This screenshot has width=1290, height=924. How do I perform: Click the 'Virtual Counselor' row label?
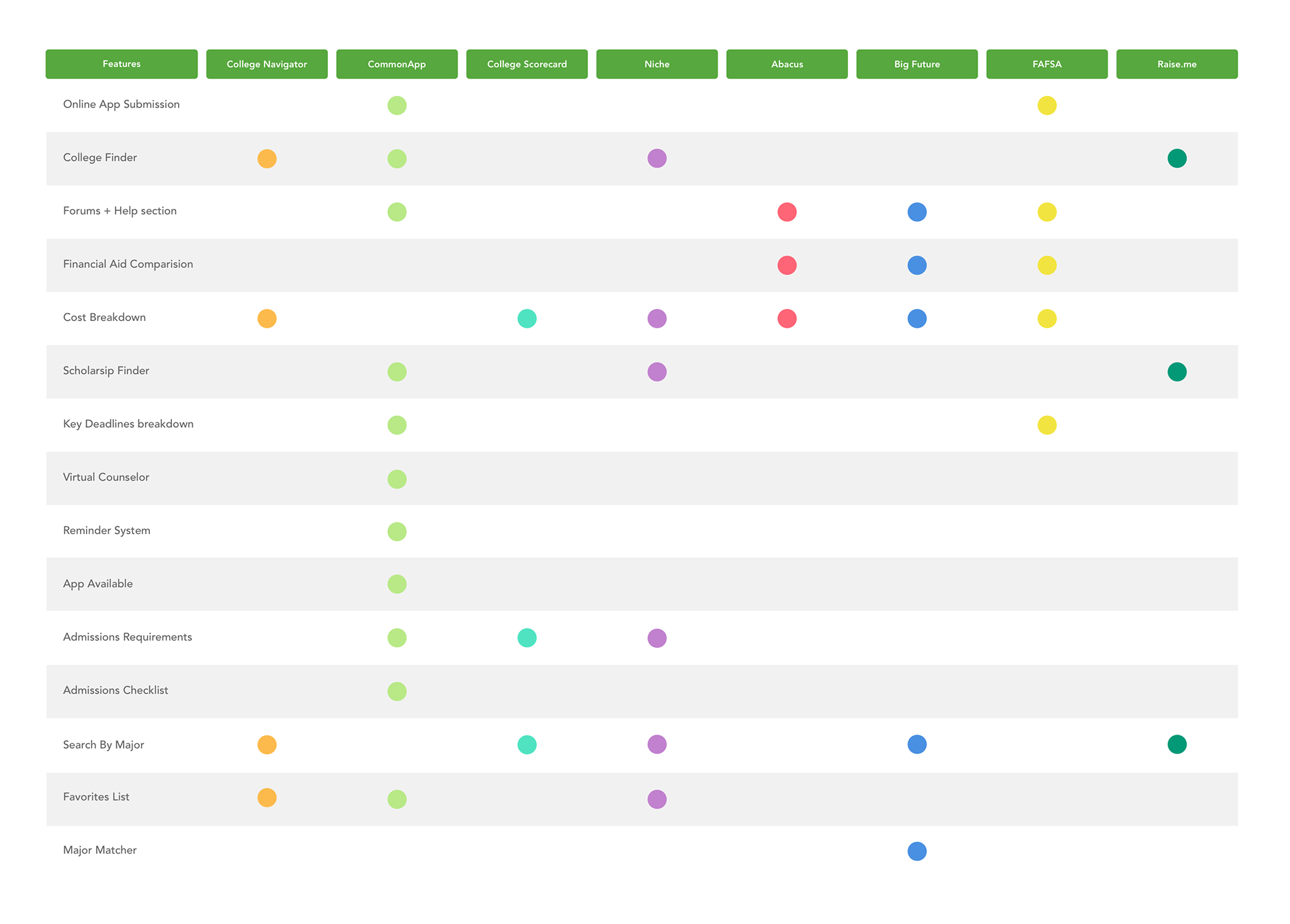[x=106, y=477]
